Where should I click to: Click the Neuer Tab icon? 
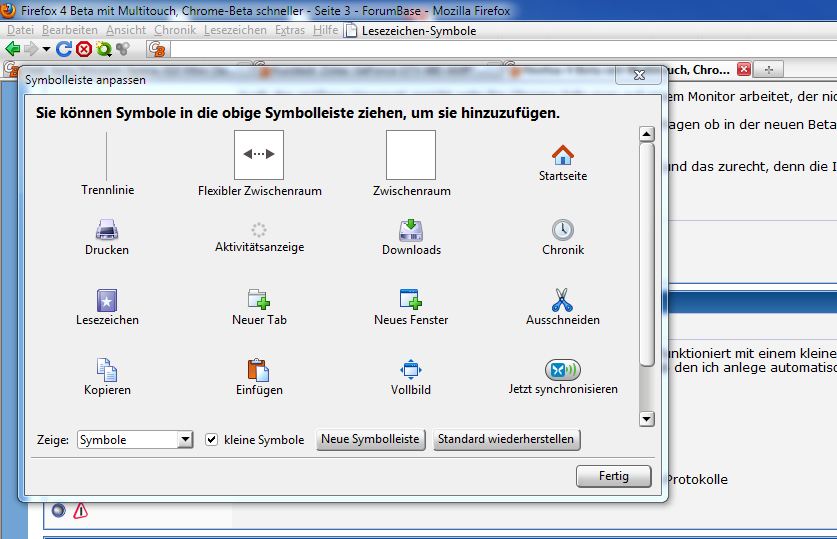pyautogui.click(x=259, y=299)
